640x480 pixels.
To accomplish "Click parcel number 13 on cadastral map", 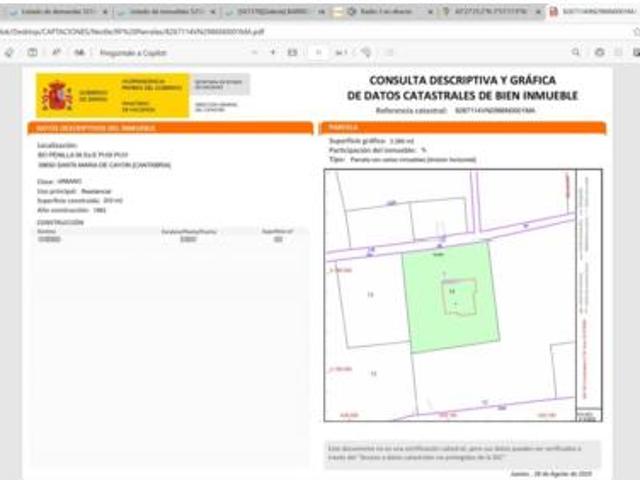I will 370,294.
